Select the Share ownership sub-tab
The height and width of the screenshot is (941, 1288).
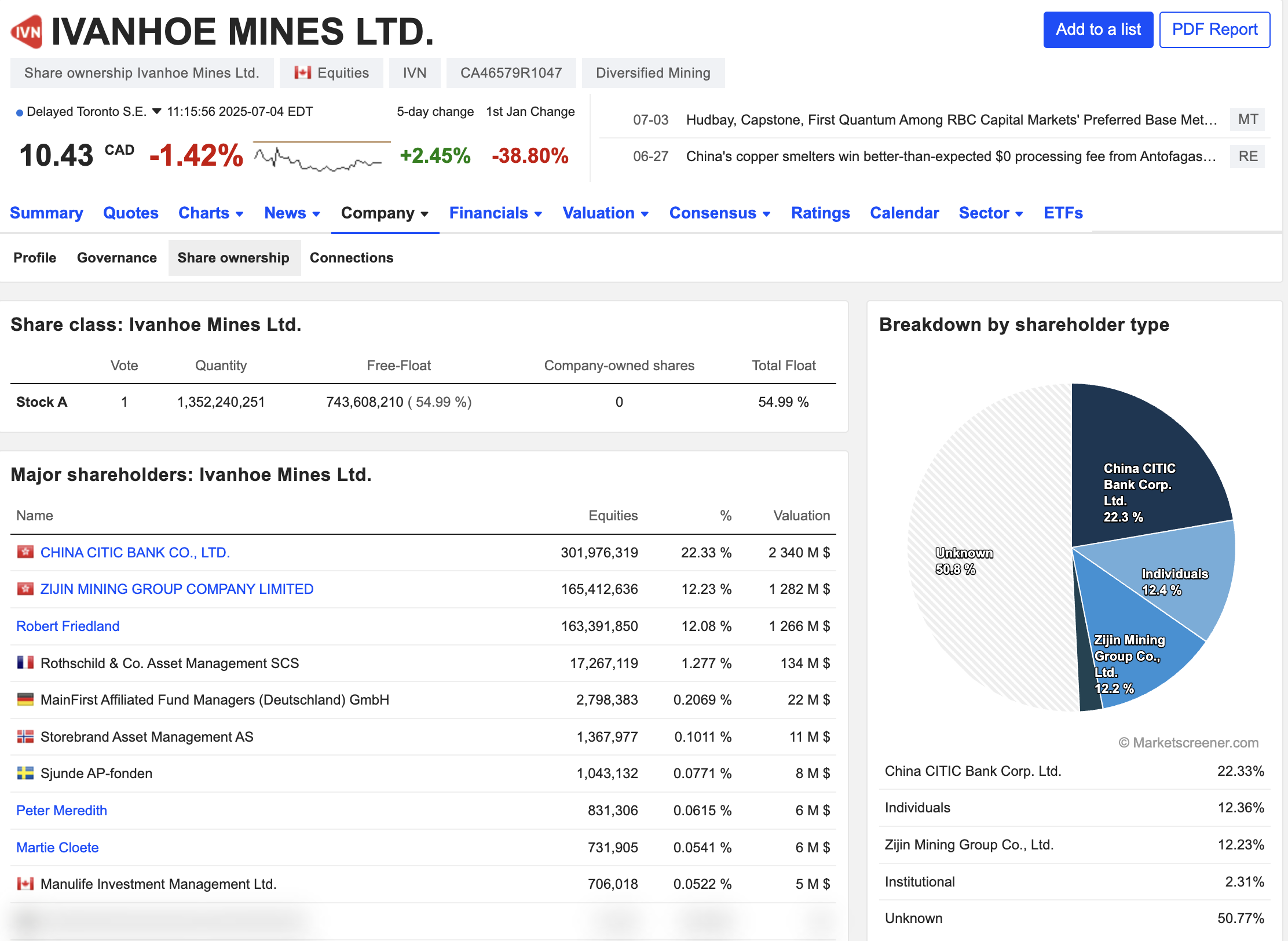tap(234, 258)
